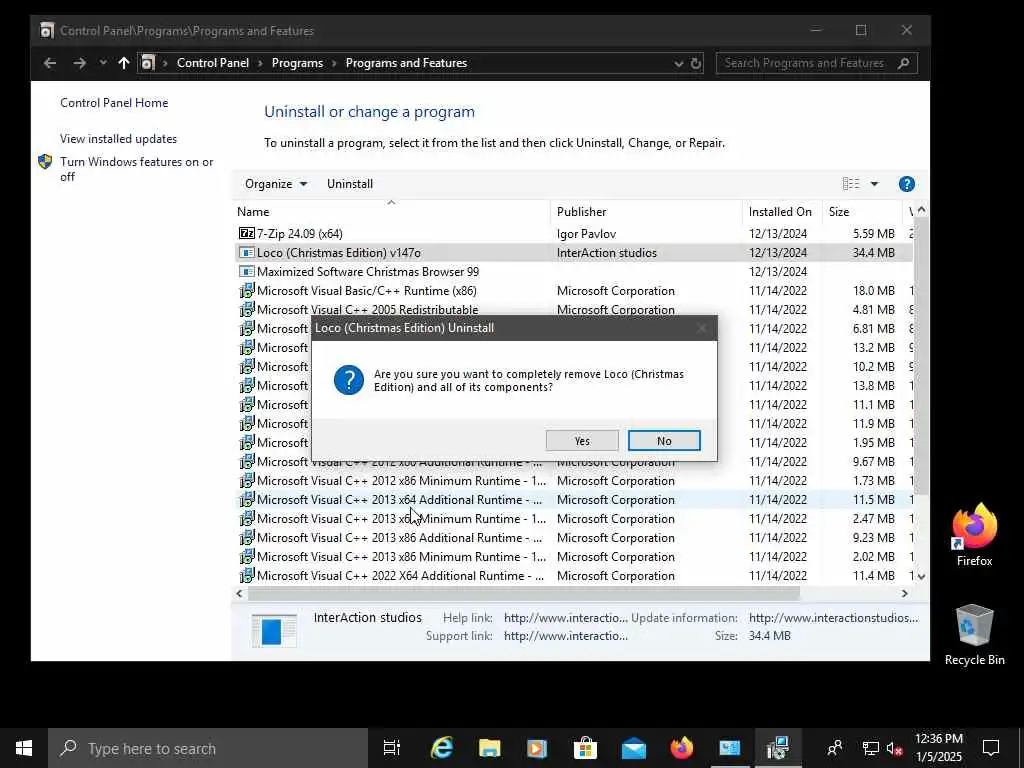Open the view options dropdown arrow

[874, 184]
